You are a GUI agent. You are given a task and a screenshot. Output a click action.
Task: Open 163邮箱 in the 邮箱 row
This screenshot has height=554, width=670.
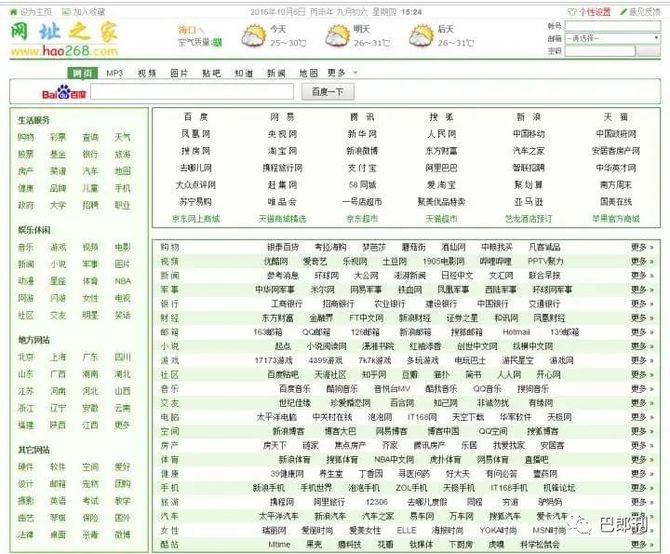(x=267, y=332)
